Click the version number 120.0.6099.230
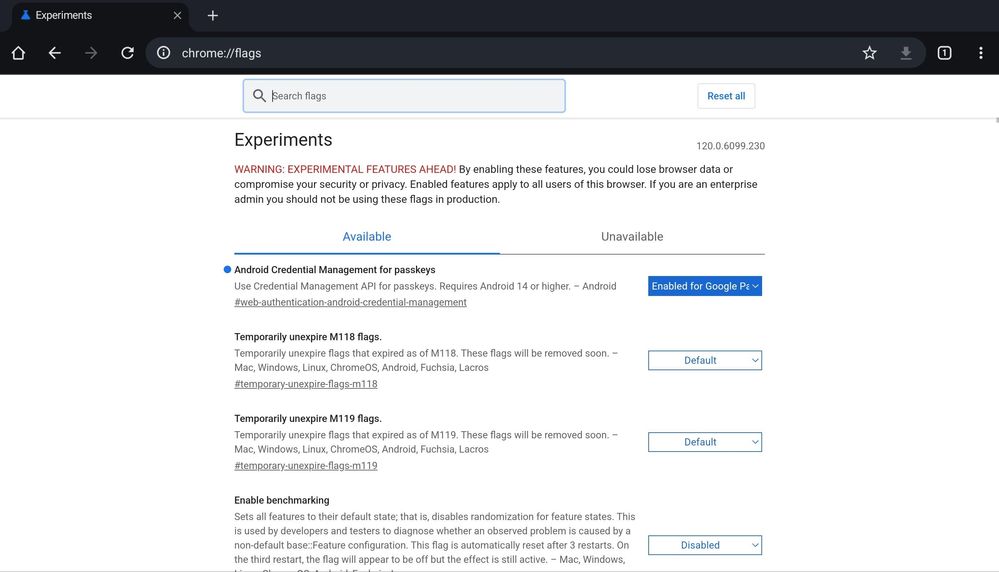999x572 pixels. [730, 146]
